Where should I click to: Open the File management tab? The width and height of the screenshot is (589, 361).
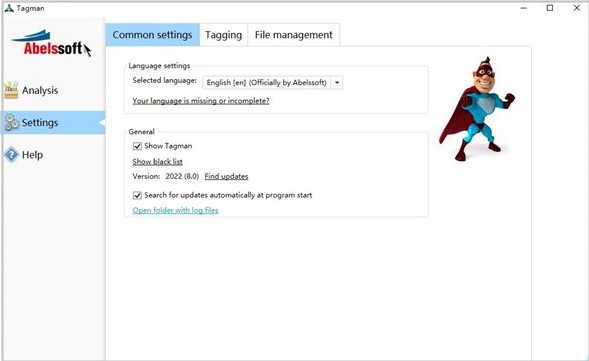[293, 35]
